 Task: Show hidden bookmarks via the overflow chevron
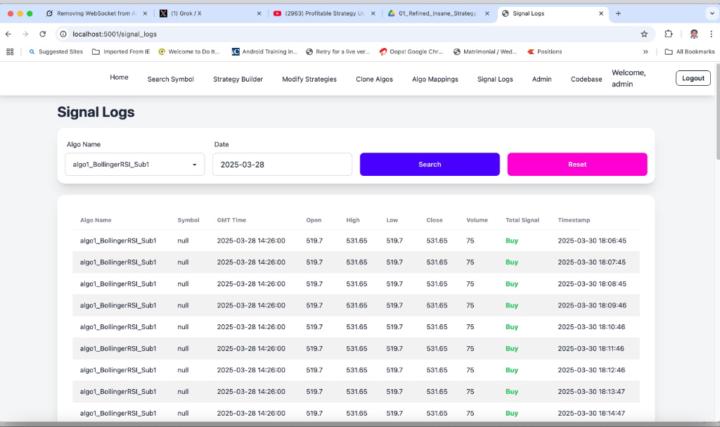pyautogui.click(x=646, y=51)
